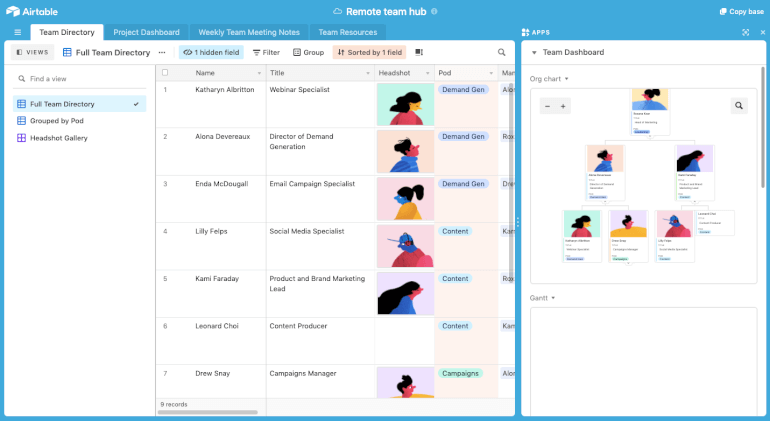
Task: Click the Airtable logo
Action: coord(32,11)
